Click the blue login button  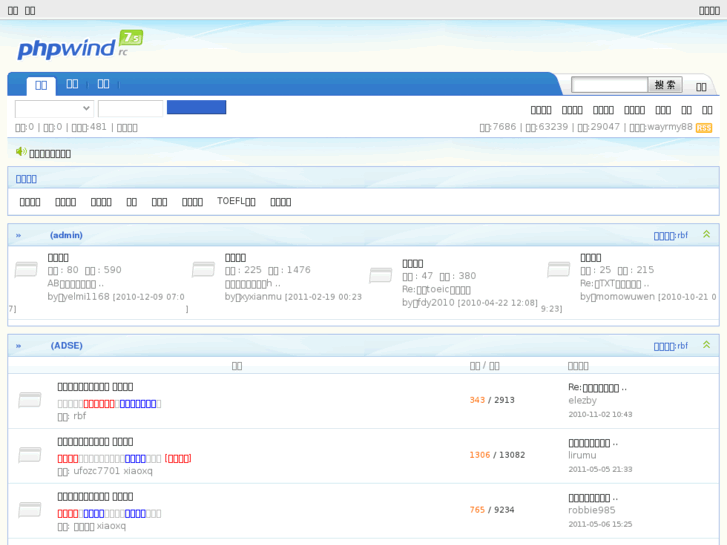[x=197, y=107]
